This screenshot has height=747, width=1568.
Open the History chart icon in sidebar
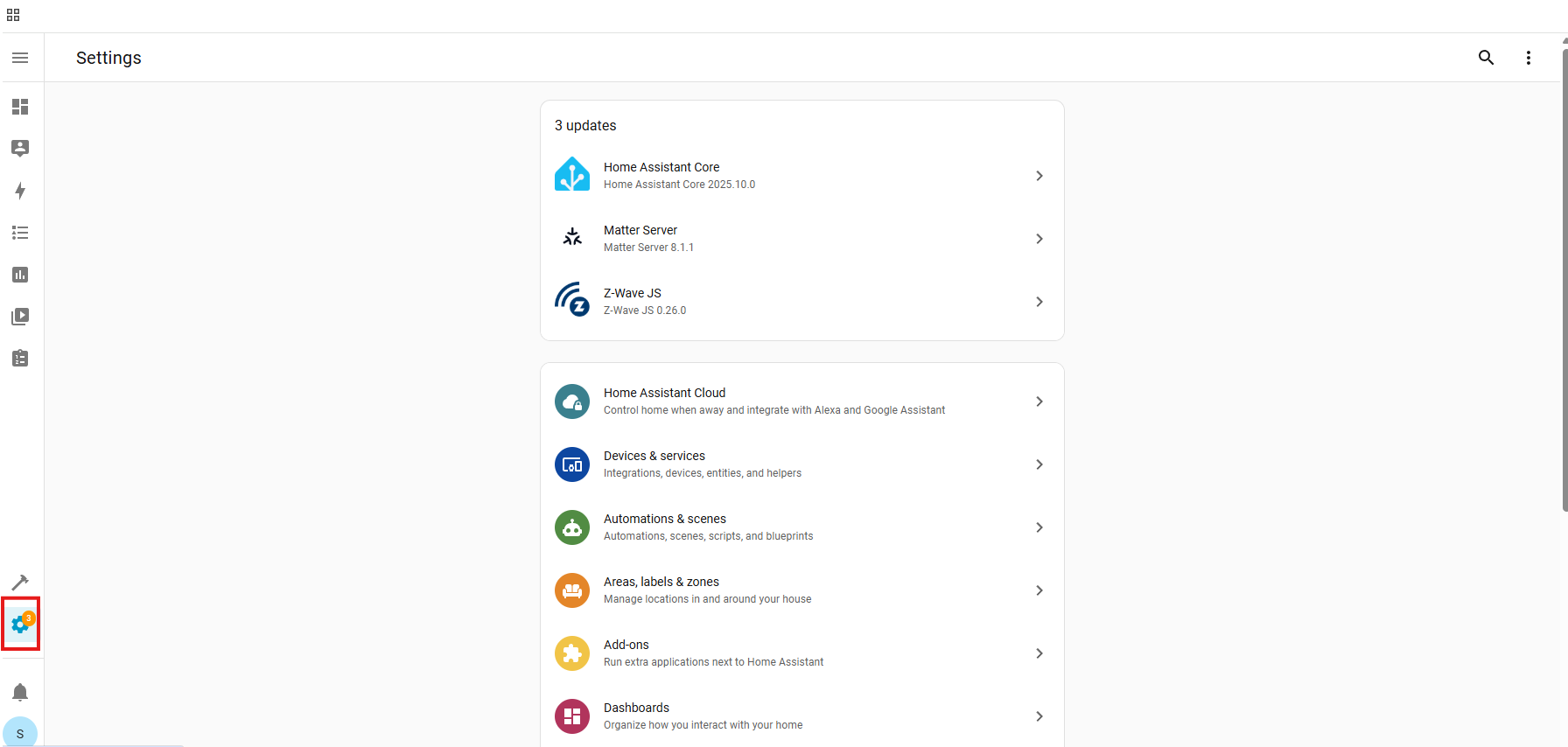[x=20, y=275]
